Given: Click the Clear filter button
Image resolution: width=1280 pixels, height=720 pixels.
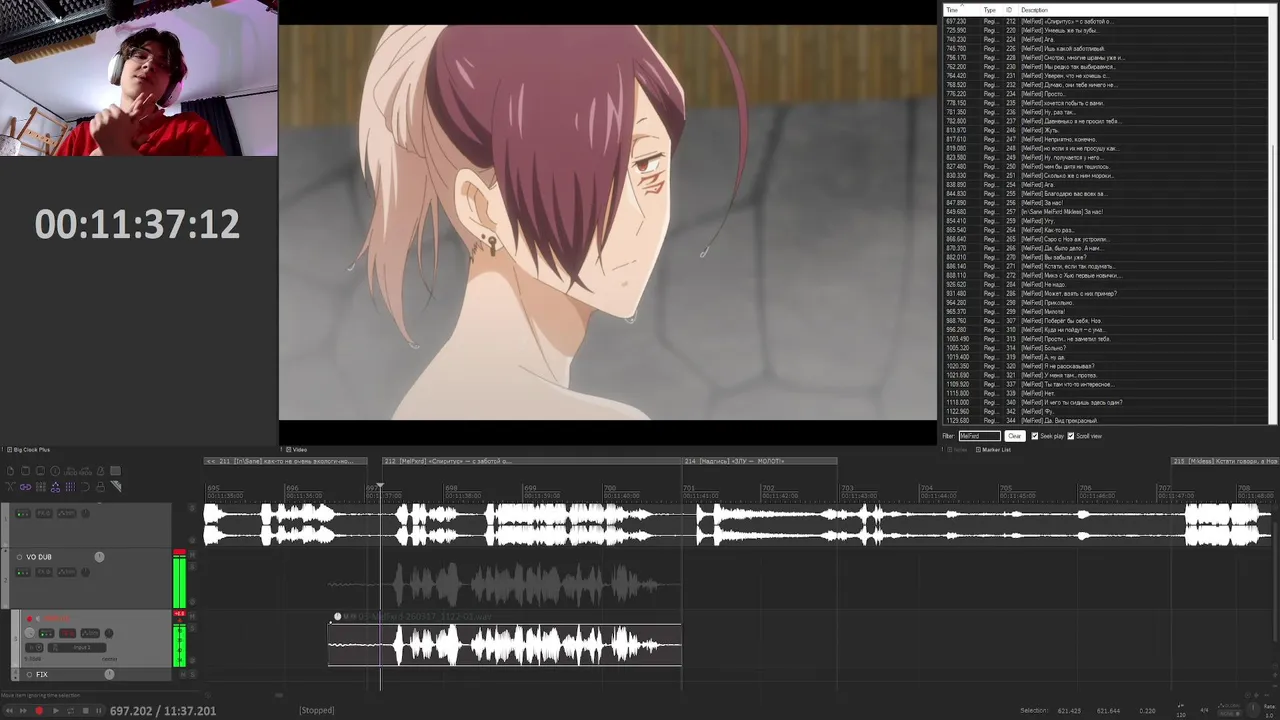Looking at the screenshot, I should [1015, 436].
